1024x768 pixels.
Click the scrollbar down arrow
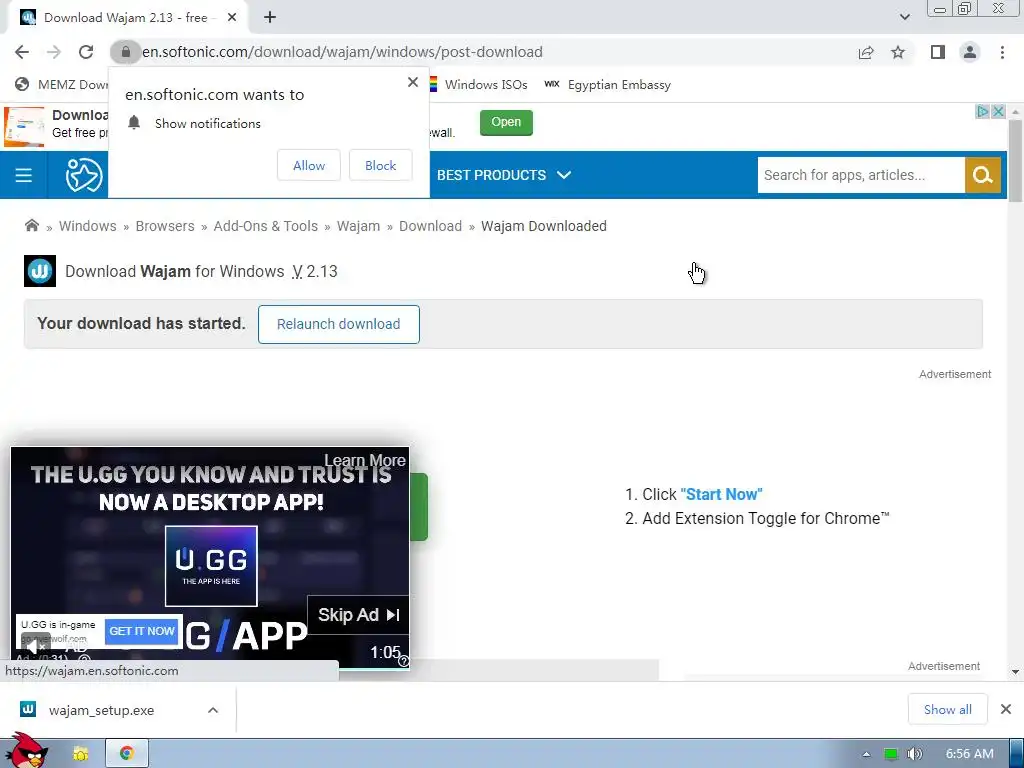pos(1015,671)
